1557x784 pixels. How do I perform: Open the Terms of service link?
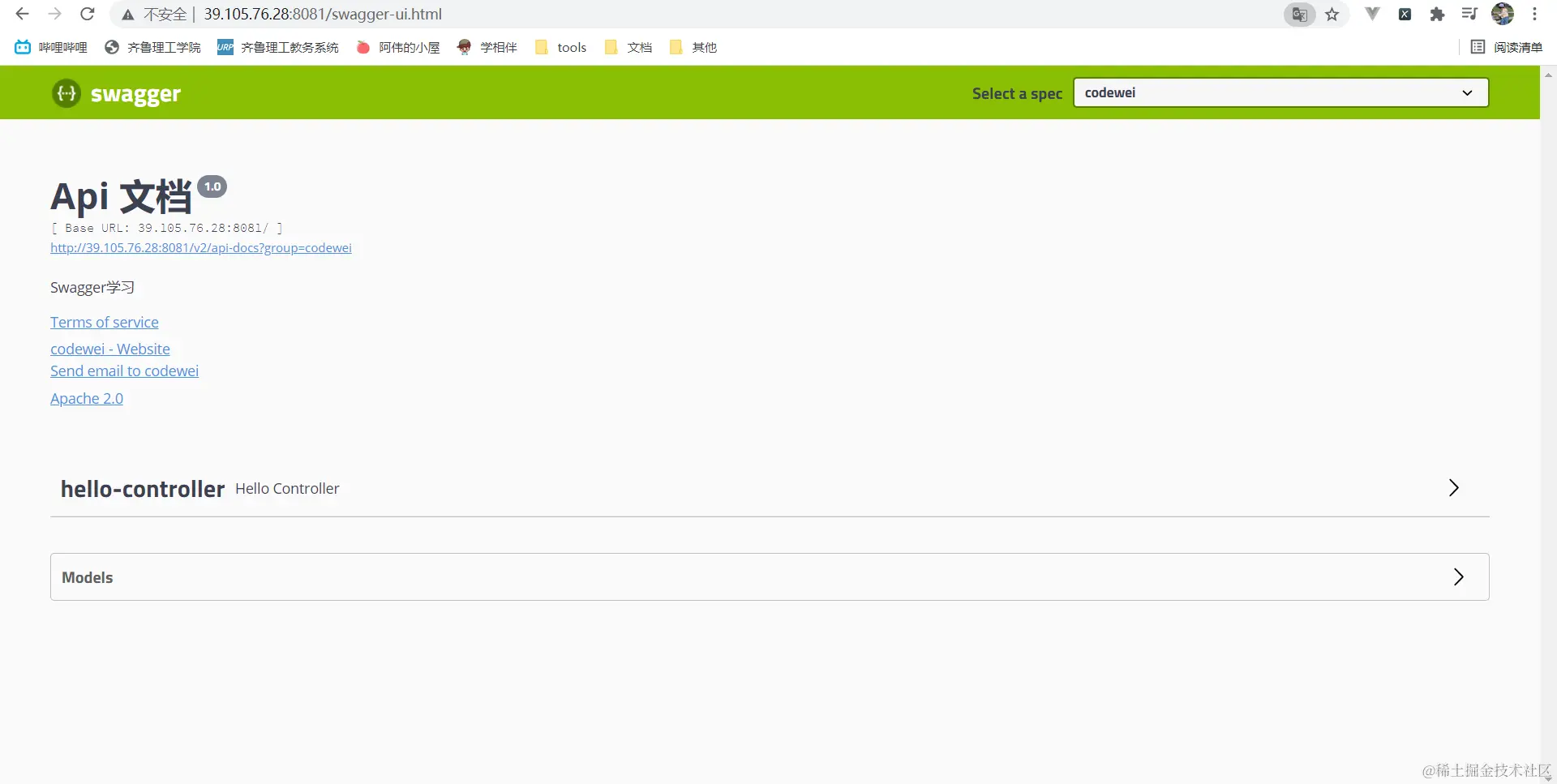click(x=105, y=322)
